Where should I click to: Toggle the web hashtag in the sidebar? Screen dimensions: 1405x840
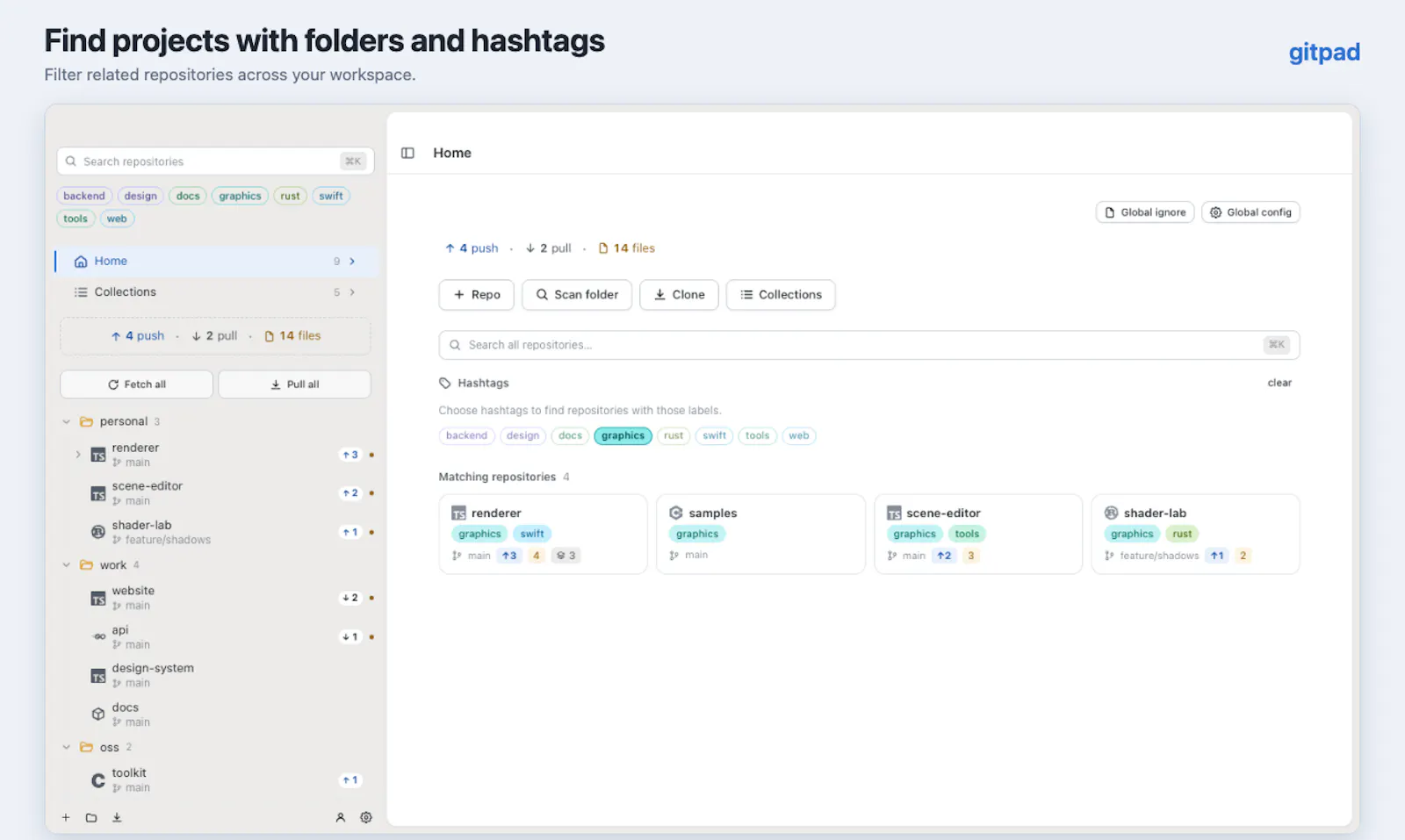[x=117, y=219]
